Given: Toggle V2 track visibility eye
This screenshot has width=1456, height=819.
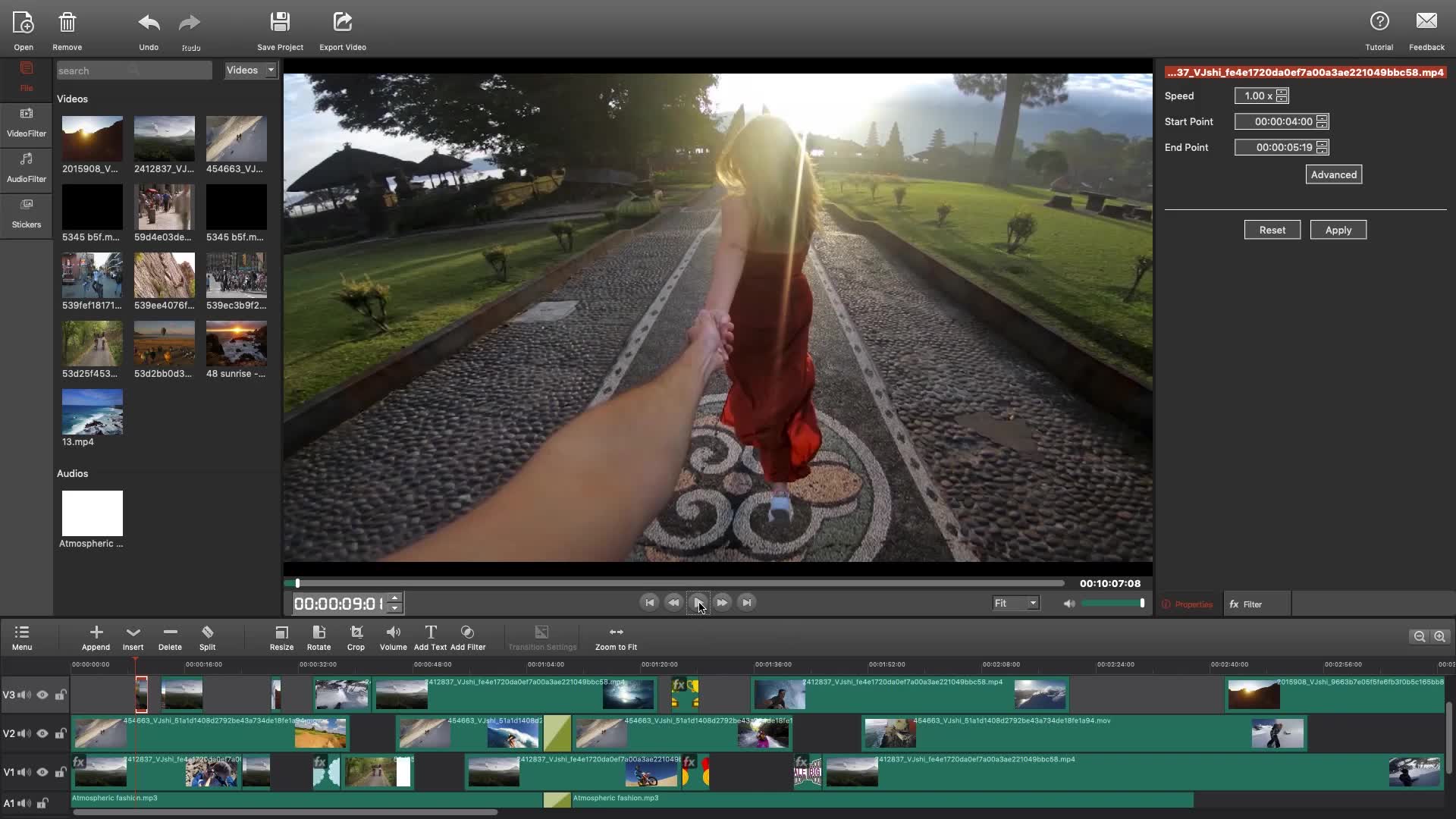Looking at the screenshot, I should click(x=42, y=733).
